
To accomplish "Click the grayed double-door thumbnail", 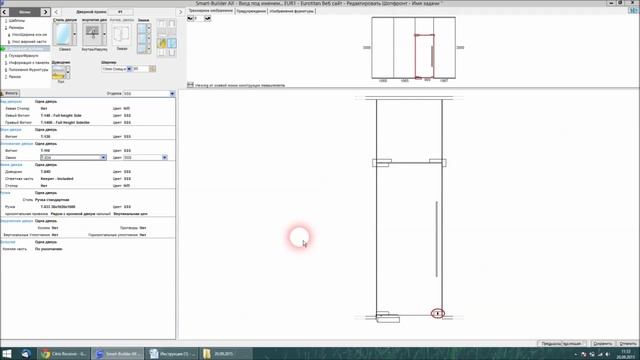I will (x=122, y=34).
